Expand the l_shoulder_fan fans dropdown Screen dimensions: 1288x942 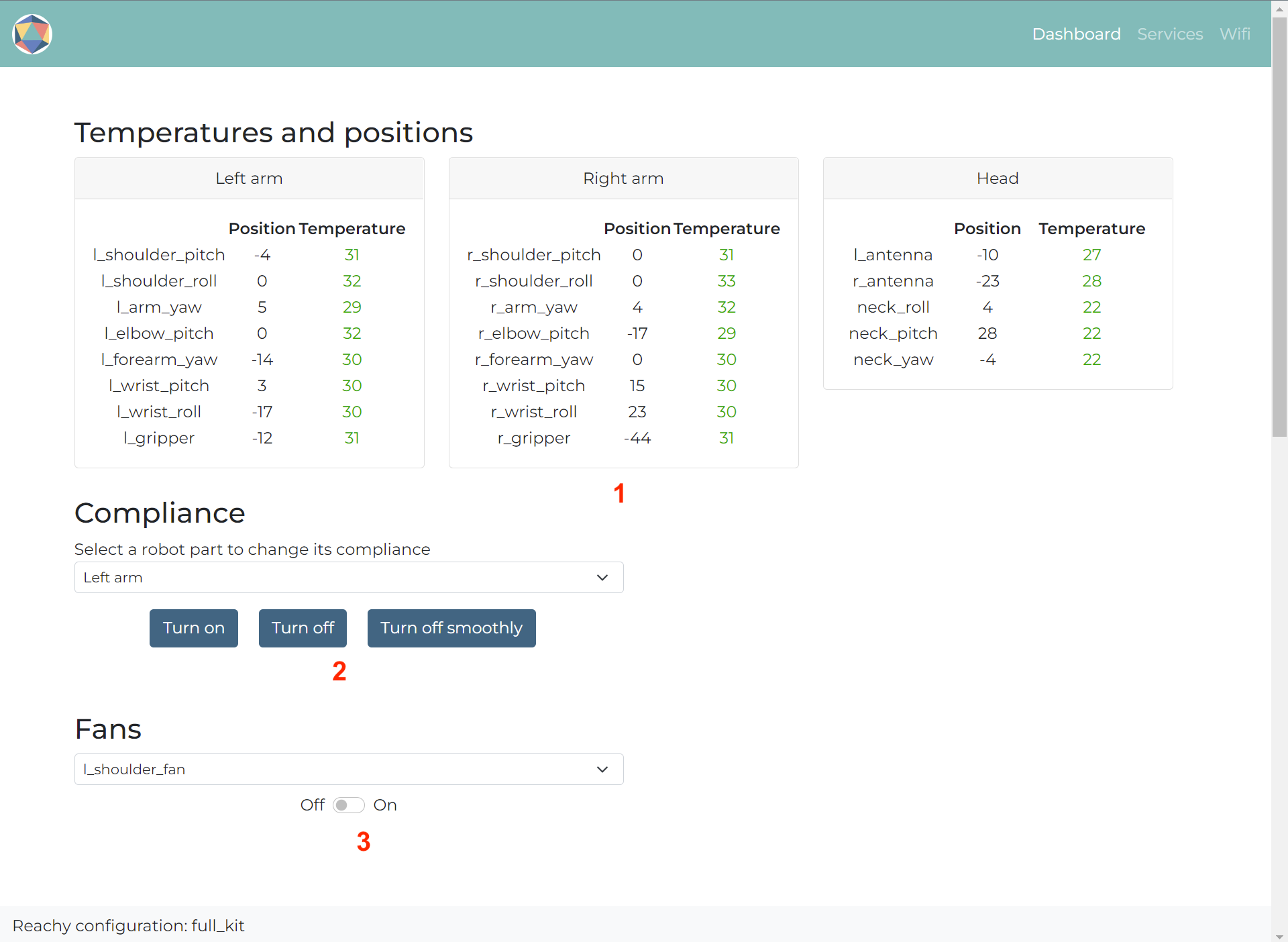[x=604, y=769]
